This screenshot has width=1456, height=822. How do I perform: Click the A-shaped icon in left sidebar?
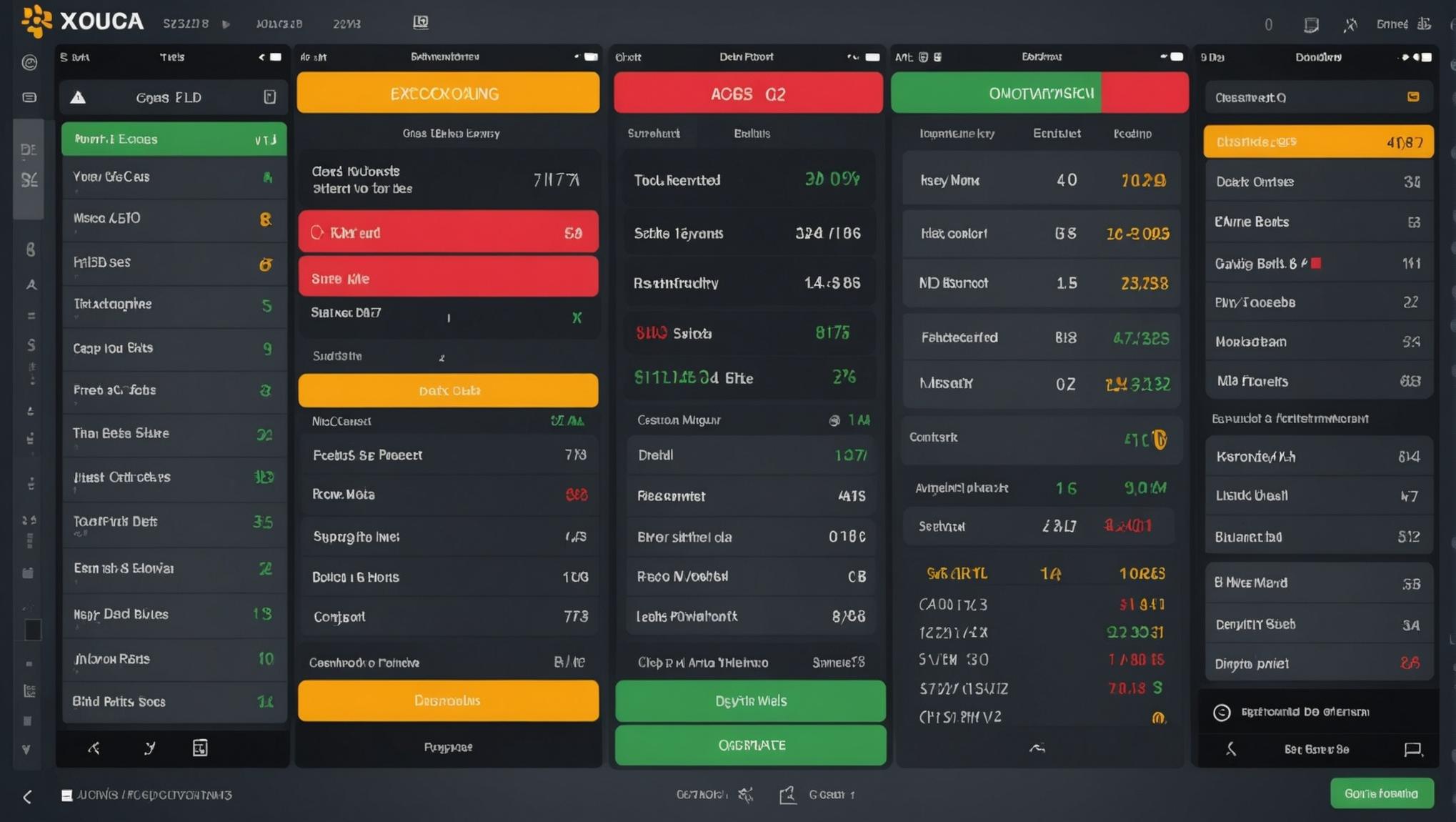[x=31, y=284]
